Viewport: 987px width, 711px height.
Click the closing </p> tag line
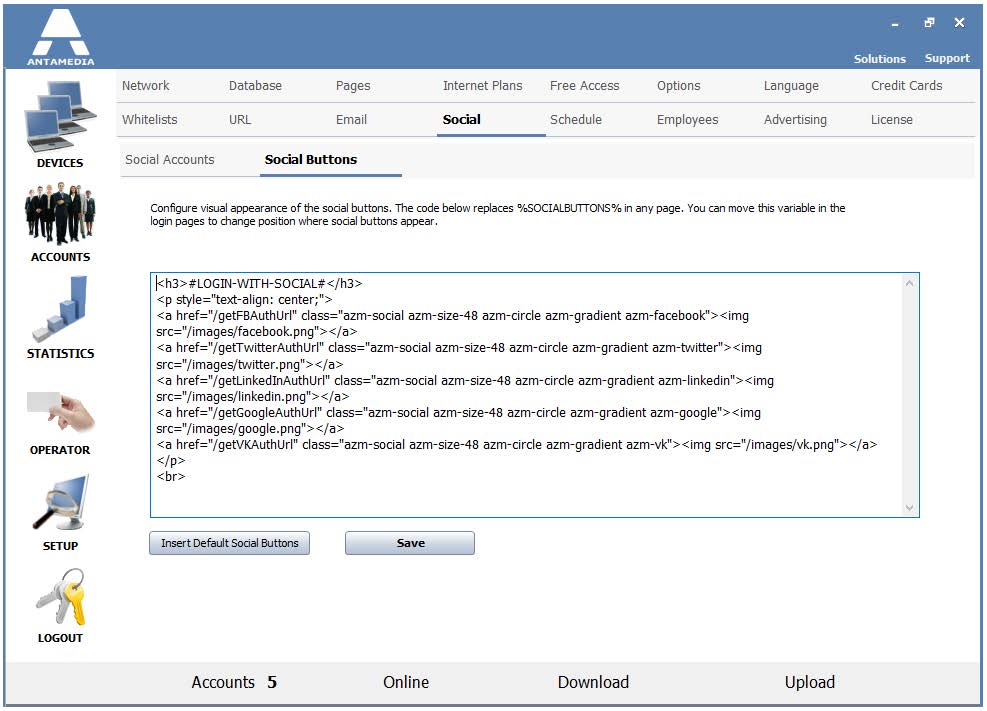click(x=171, y=461)
